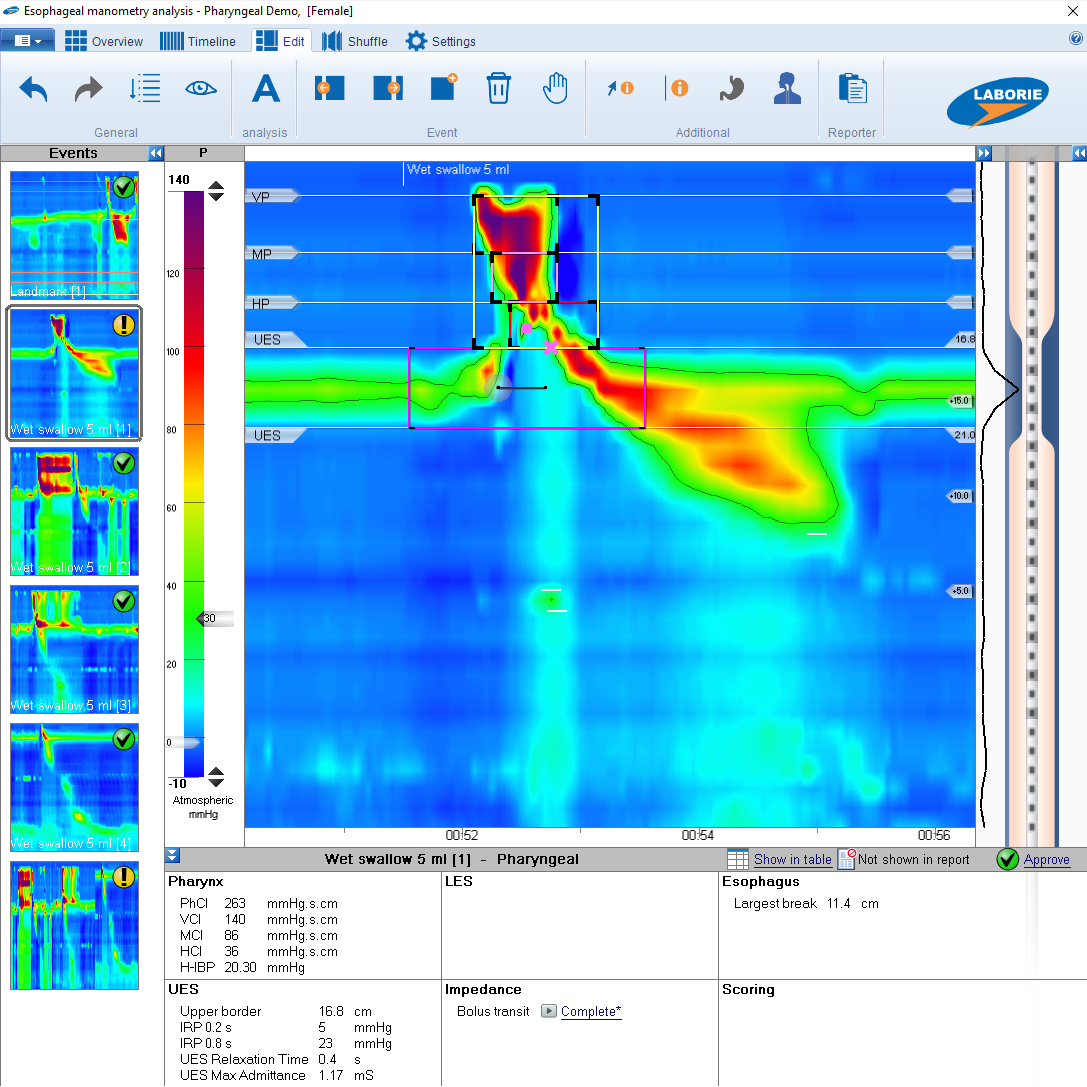
Task: Click the 30 mmHg isobaric contour slider
Action: click(215, 618)
